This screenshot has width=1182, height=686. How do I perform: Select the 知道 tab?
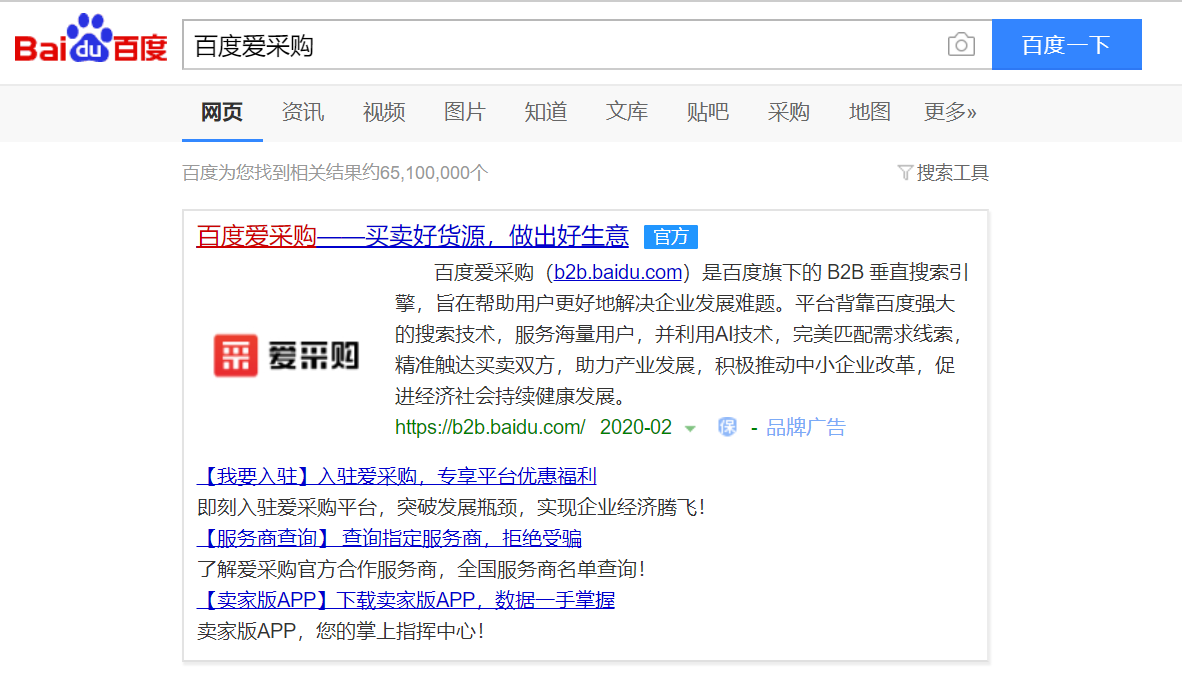[x=545, y=112]
